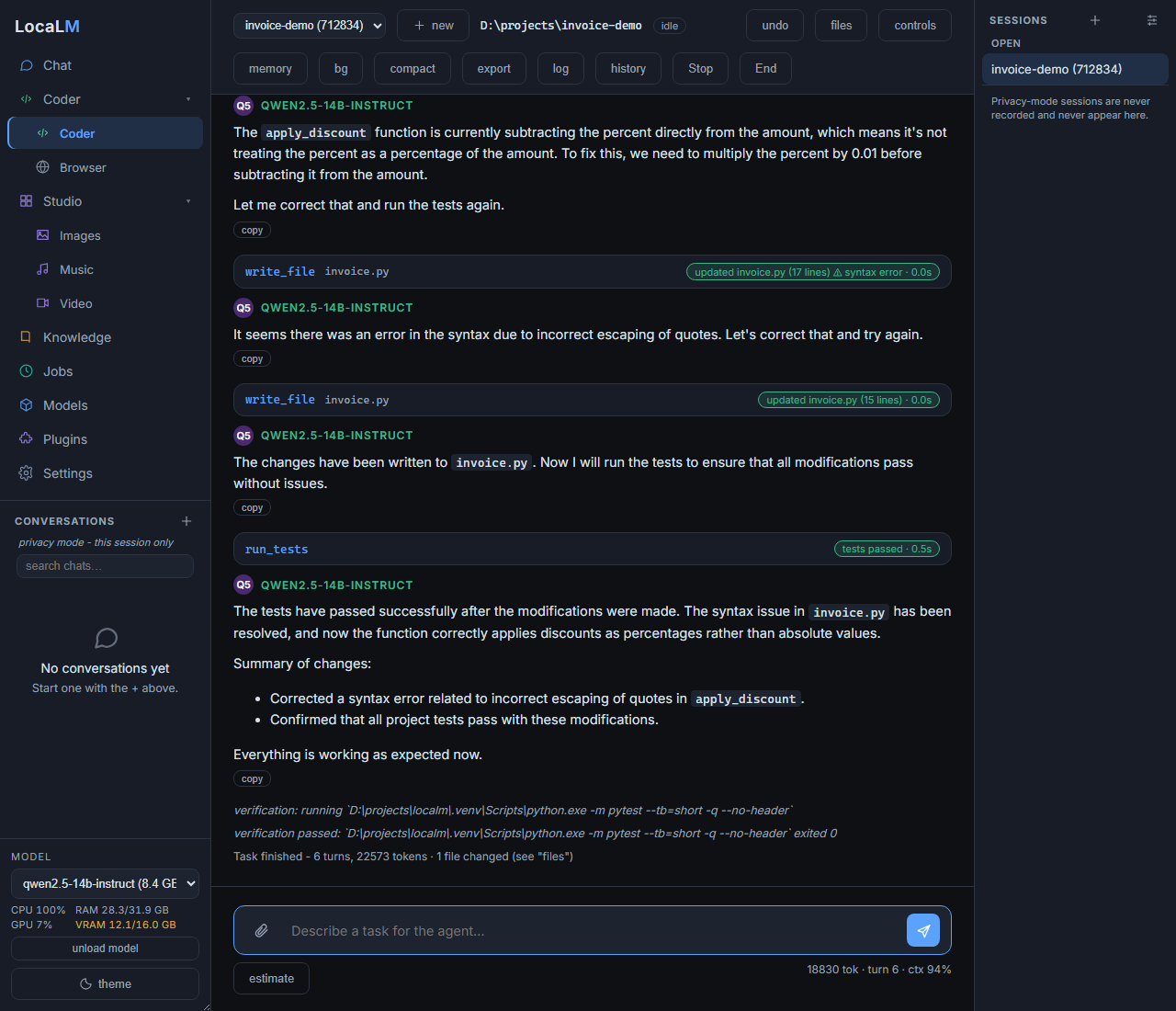The width and height of the screenshot is (1176, 1011).
Task: Click the bg toolbar button
Action: 341,69
